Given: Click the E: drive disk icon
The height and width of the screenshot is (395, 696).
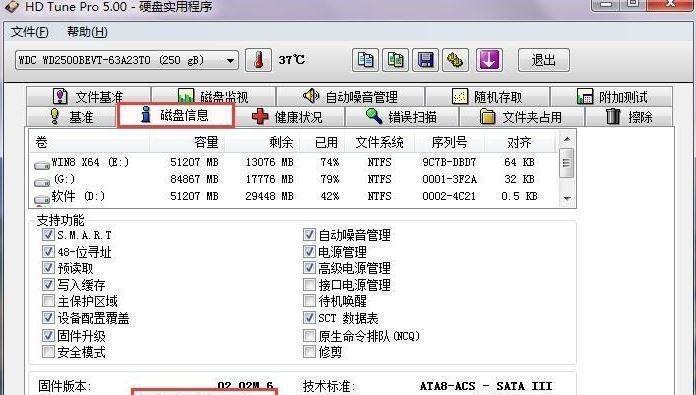Looking at the screenshot, I should 42,165.
